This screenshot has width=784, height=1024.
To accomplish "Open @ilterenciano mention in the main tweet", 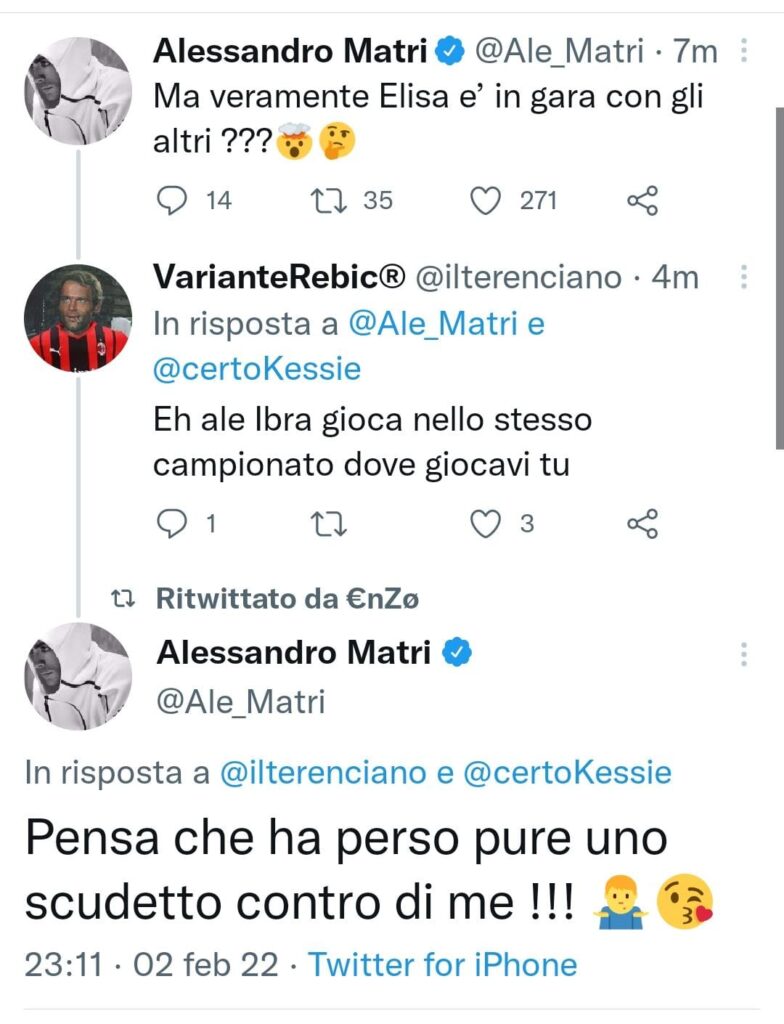I will coord(324,772).
